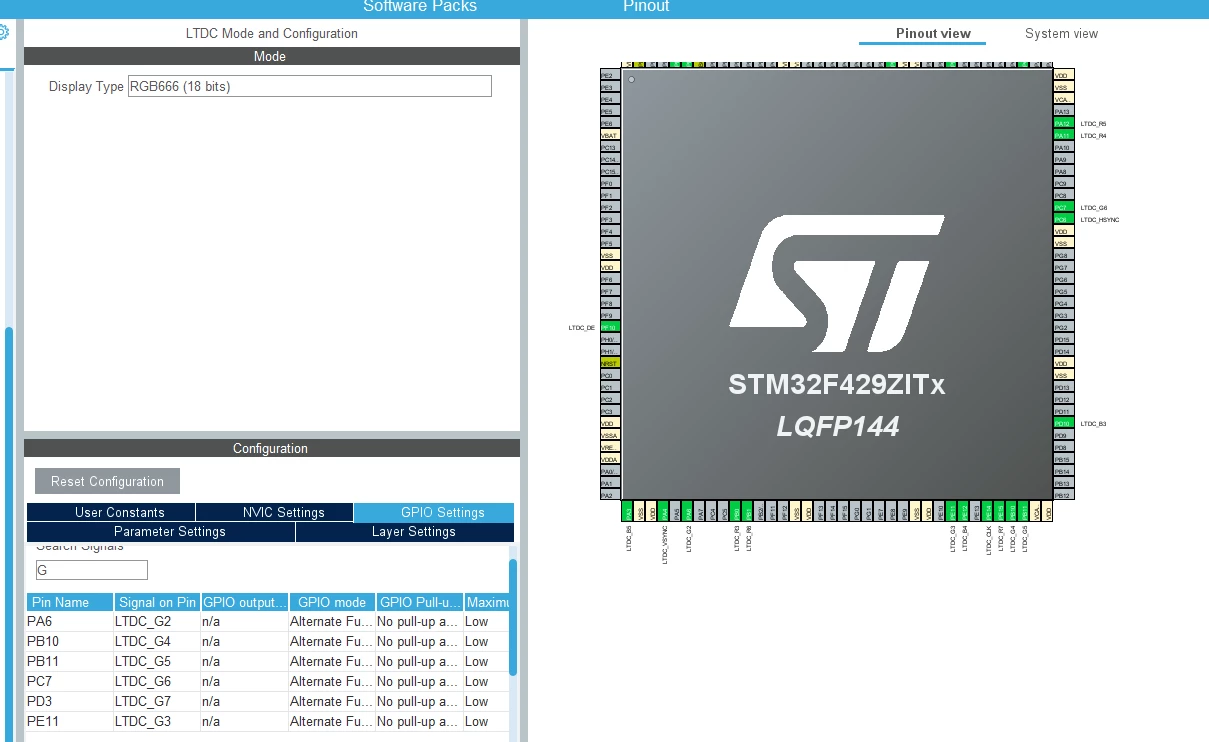Select pin PC6 labeled LTDC_HSYNC

tap(1062, 219)
